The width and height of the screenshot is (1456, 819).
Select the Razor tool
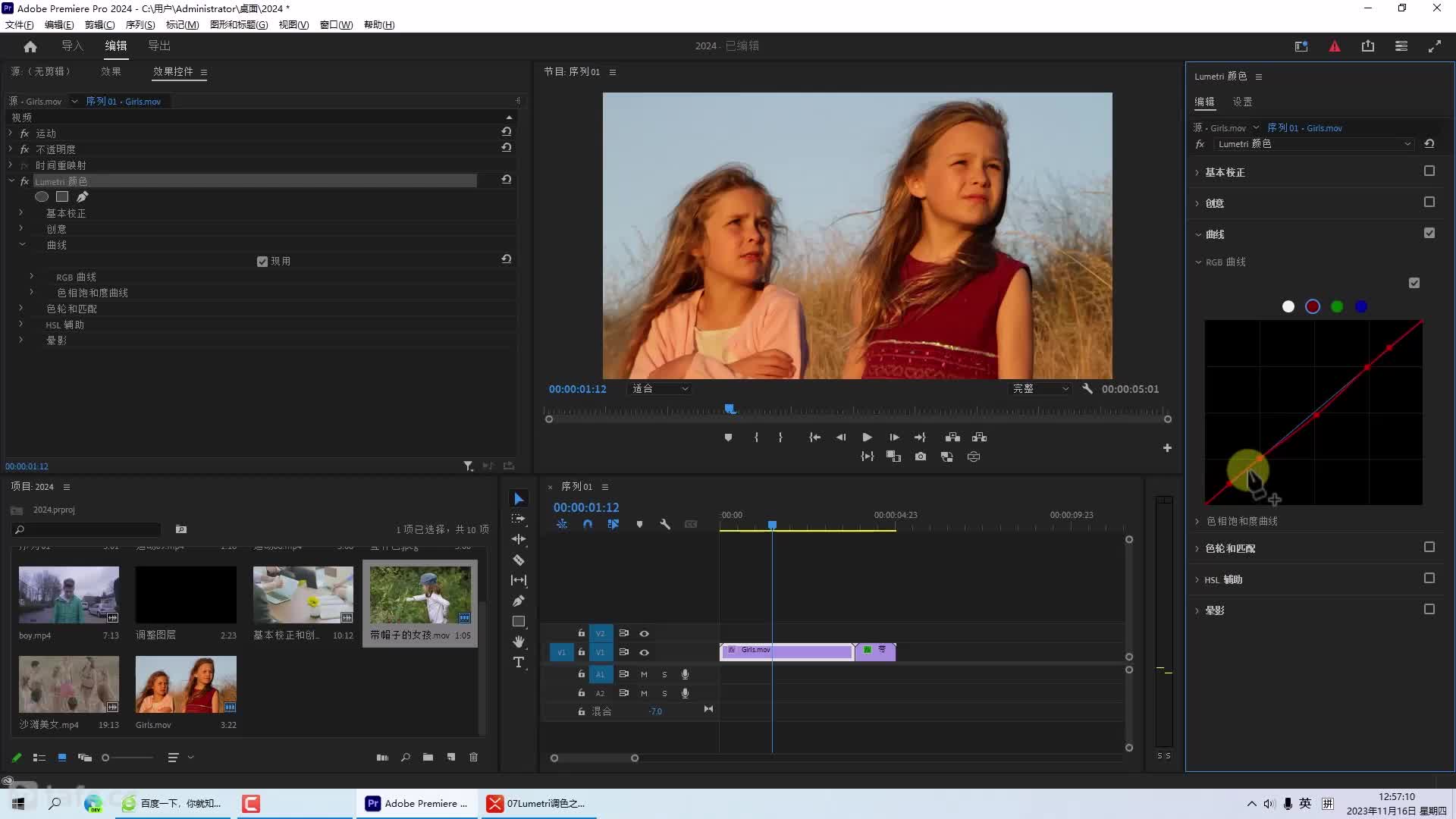tap(519, 560)
